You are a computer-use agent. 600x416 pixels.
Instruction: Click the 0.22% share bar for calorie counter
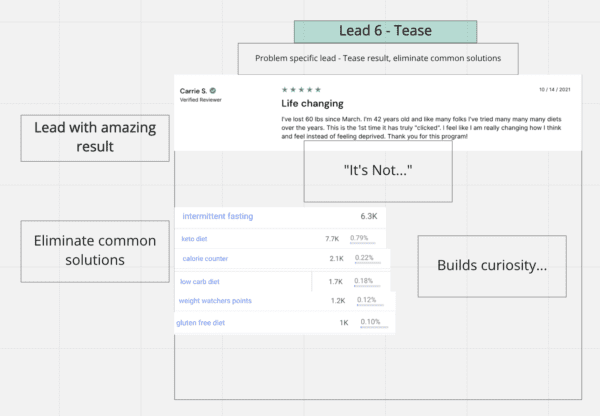point(367,263)
